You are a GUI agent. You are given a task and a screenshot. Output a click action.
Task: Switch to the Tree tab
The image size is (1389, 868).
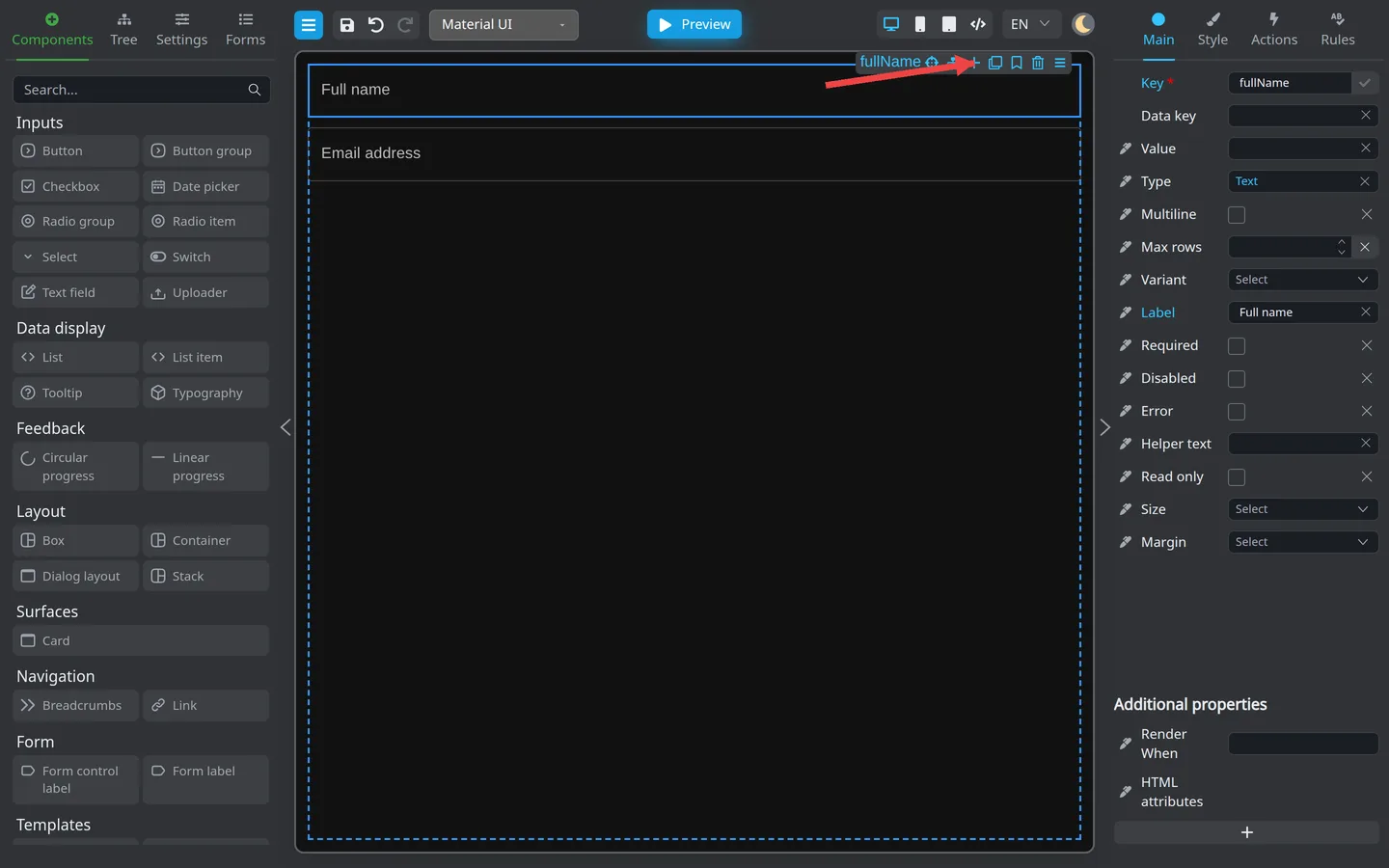pos(123,30)
